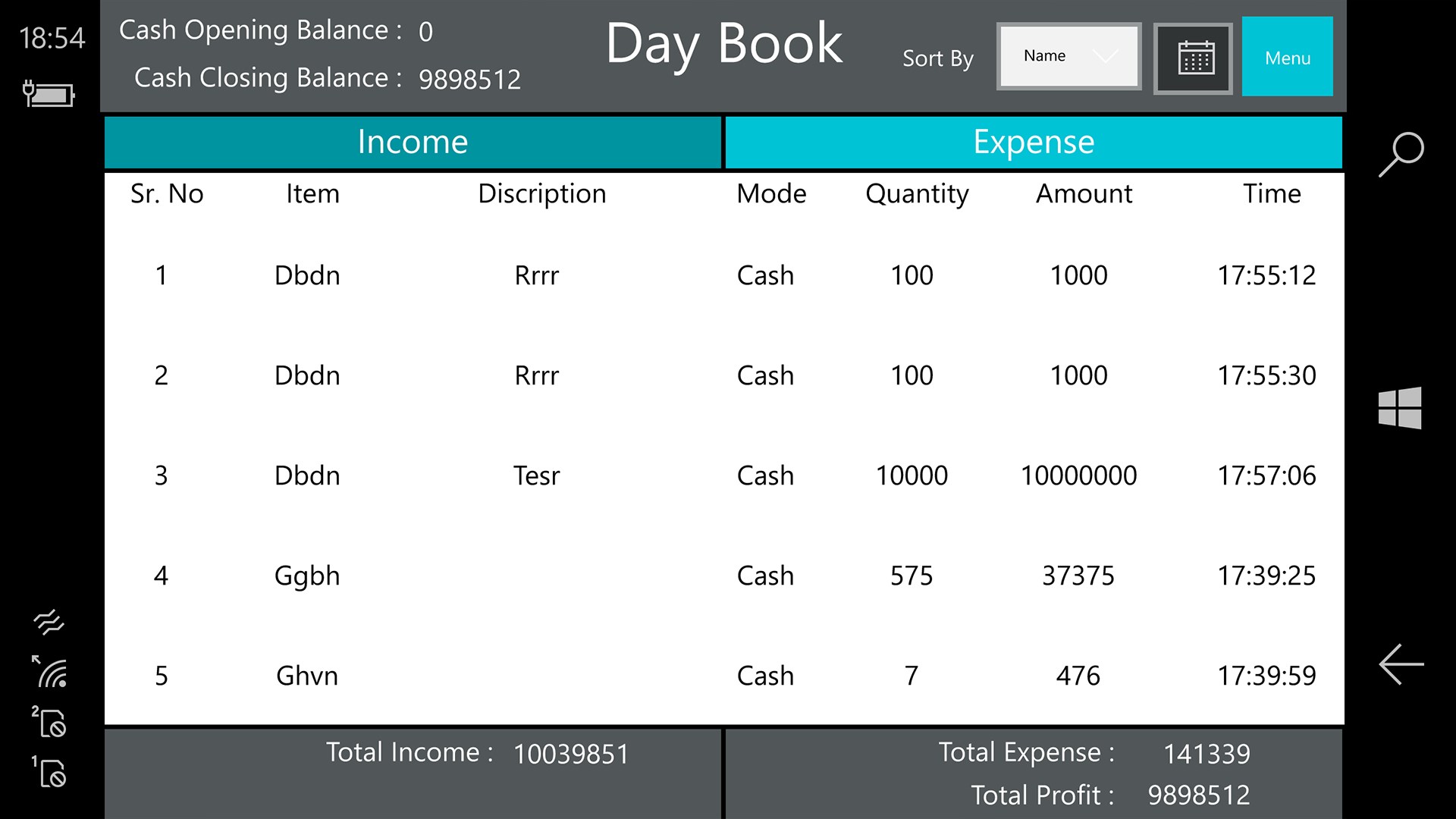Tap the phone search icon
Viewport: 1456px width, 819px height.
(x=1401, y=154)
